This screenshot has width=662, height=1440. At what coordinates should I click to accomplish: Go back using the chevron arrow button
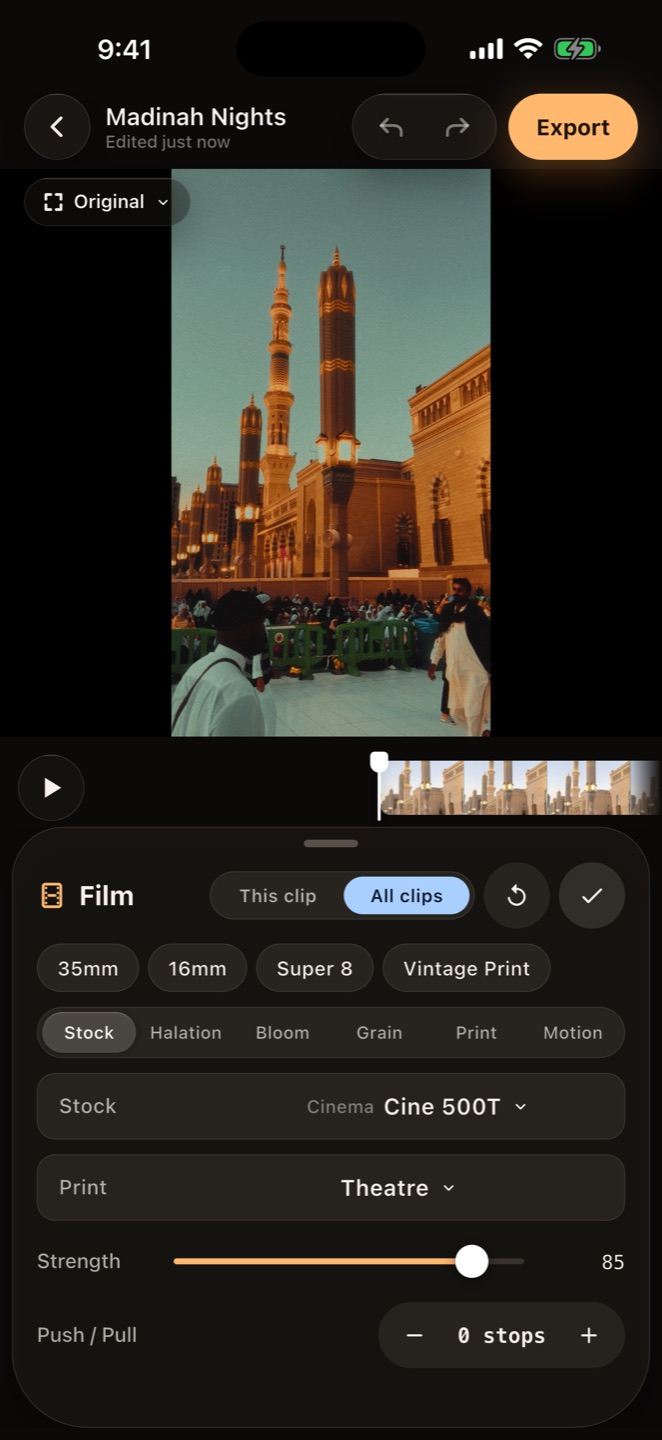click(57, 127)
